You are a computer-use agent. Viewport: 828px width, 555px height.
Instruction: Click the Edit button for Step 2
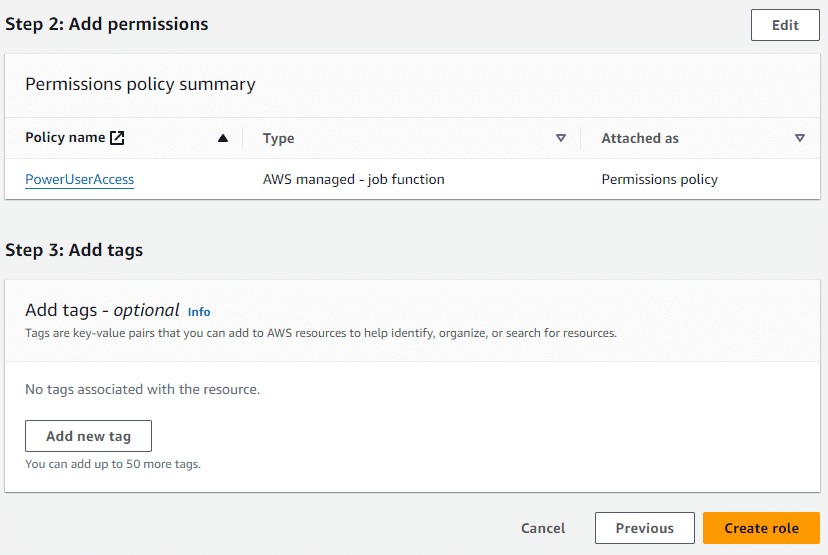point(785,25)
